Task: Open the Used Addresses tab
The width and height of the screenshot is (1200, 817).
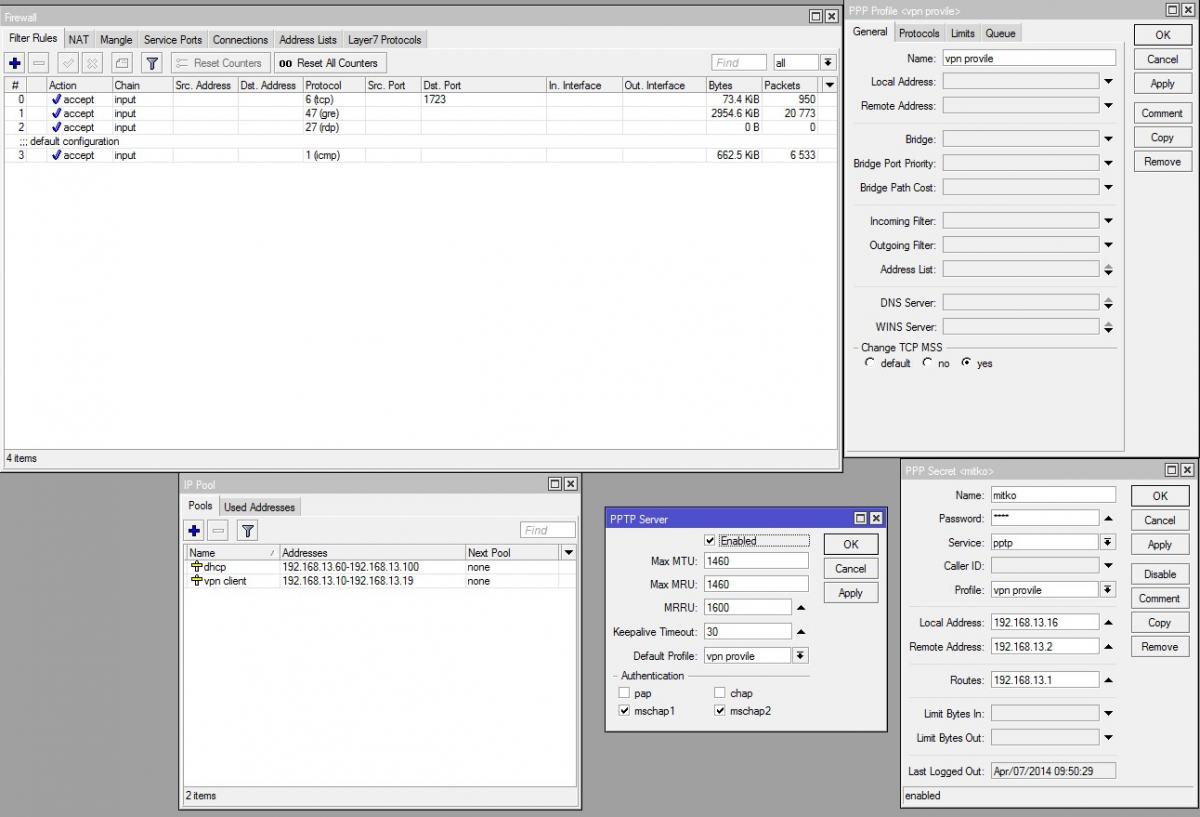Action: (259, 507)
